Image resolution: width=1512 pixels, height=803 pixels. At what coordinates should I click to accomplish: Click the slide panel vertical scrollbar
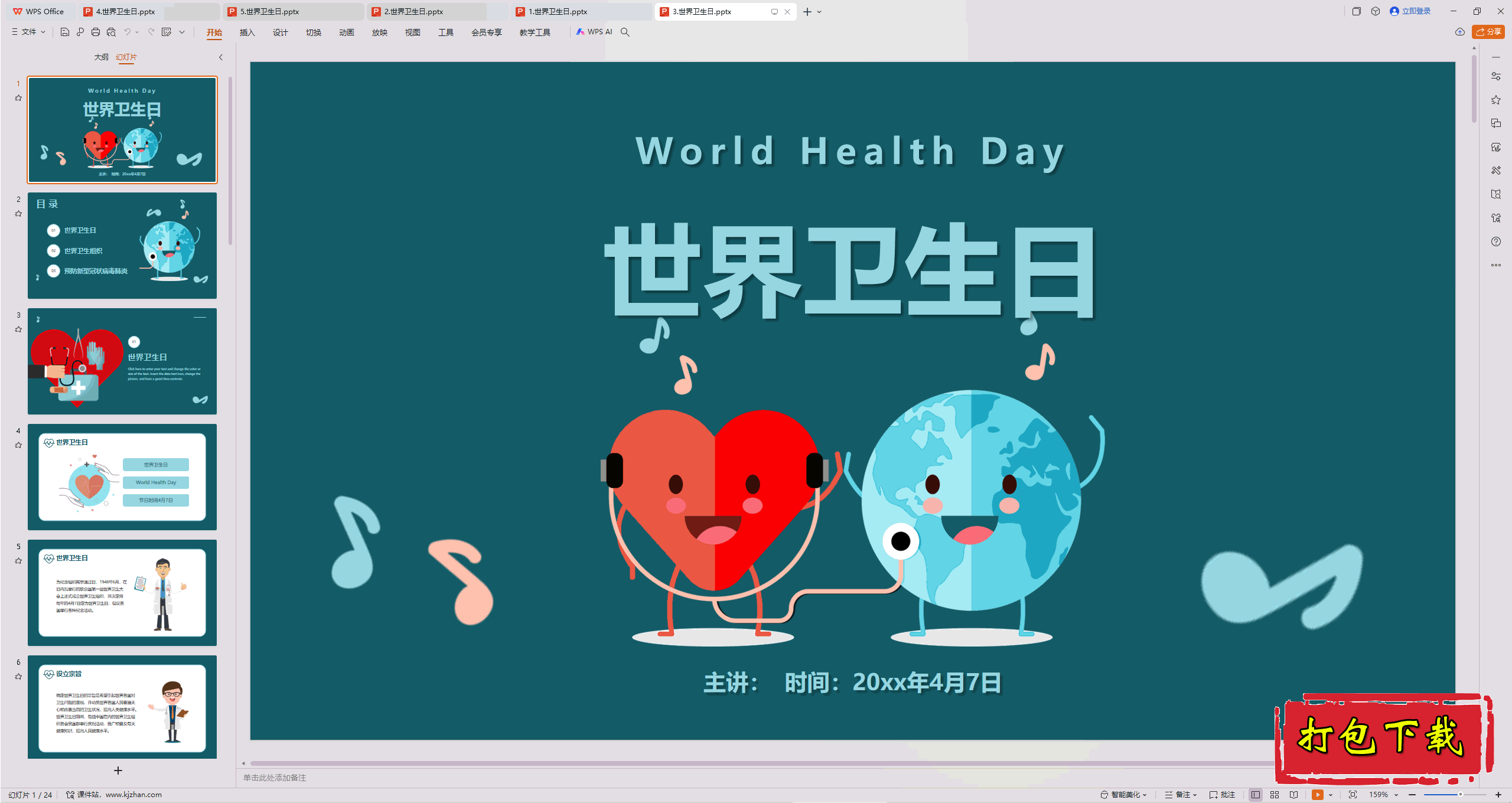[x=230, y=161]
